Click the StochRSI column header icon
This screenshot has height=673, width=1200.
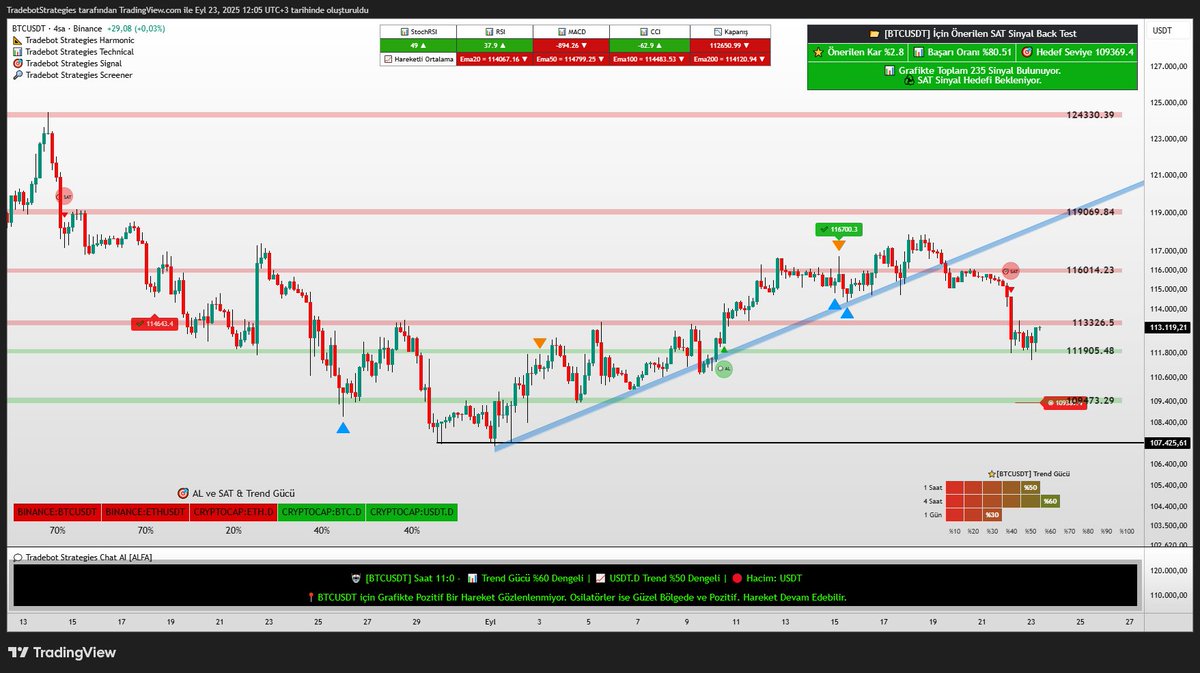[404, 32]
